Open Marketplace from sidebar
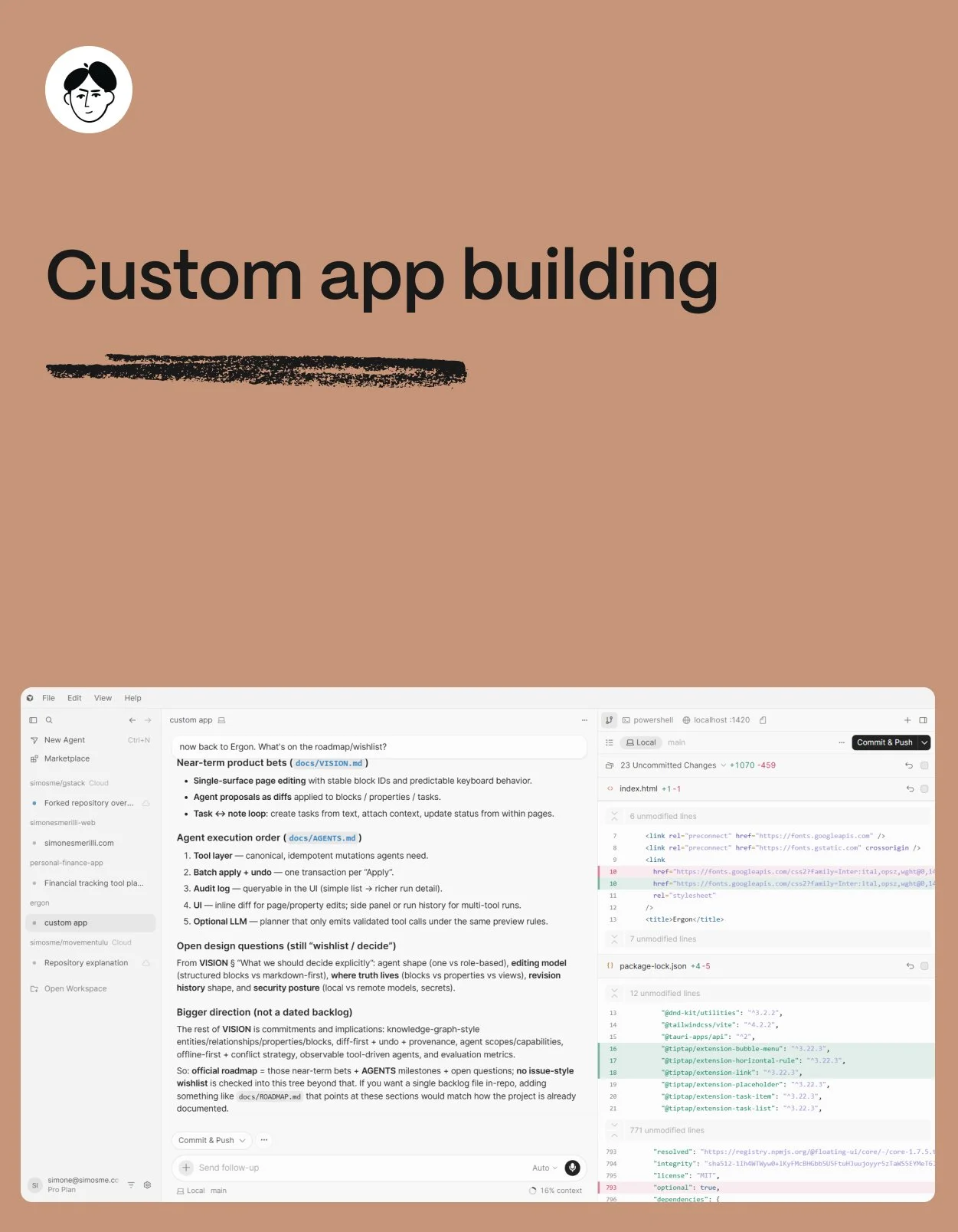The height and width of the screenshot is (1232, 958). [90, 759]
